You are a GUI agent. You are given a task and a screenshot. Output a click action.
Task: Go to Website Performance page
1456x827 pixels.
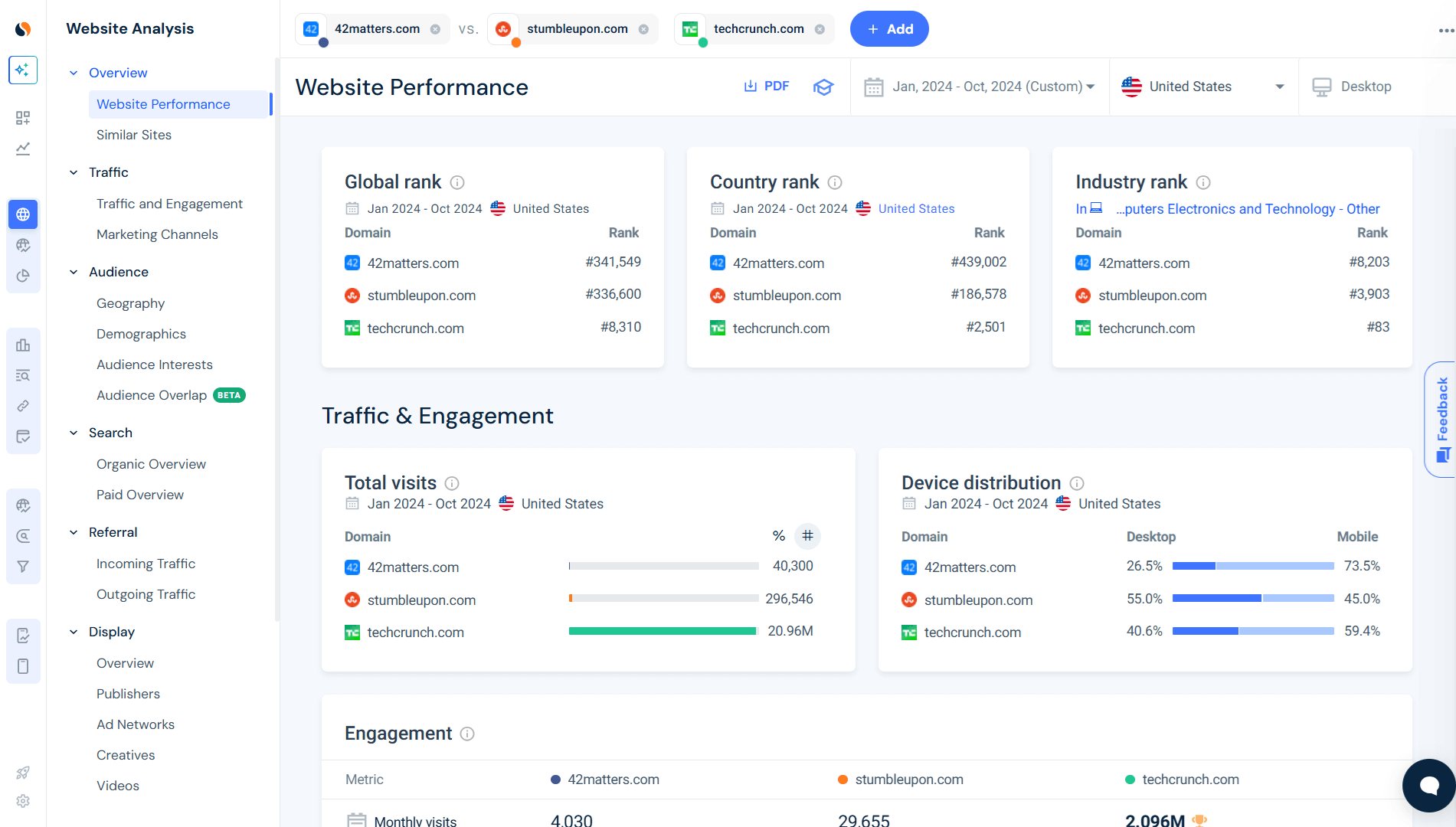pos(179,104)
